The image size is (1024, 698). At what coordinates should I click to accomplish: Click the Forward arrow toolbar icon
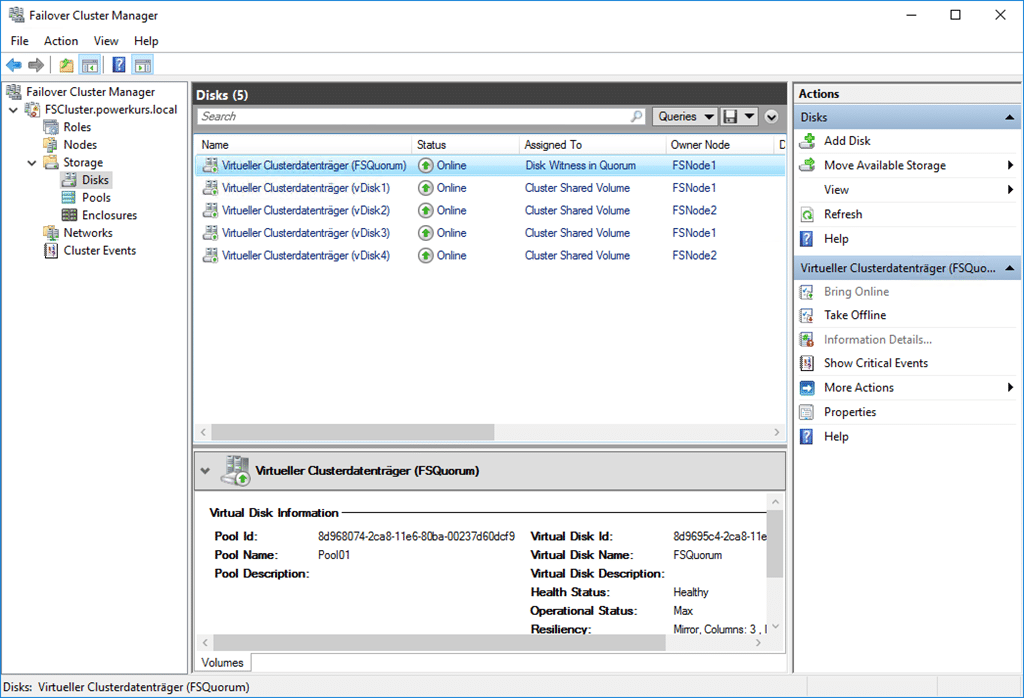click(37, 65)
